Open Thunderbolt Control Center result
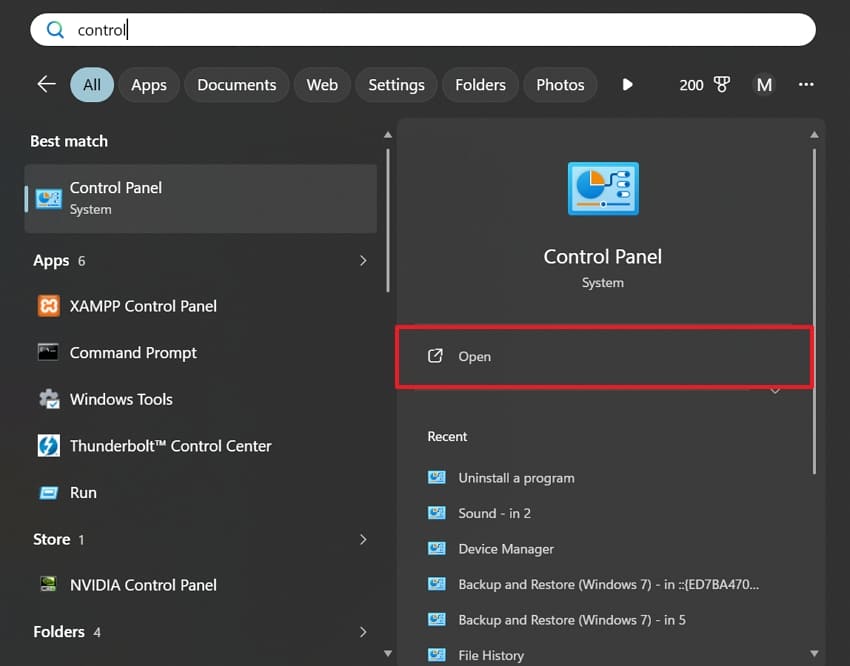Screen dimensions: 850x666 point(201,446)
